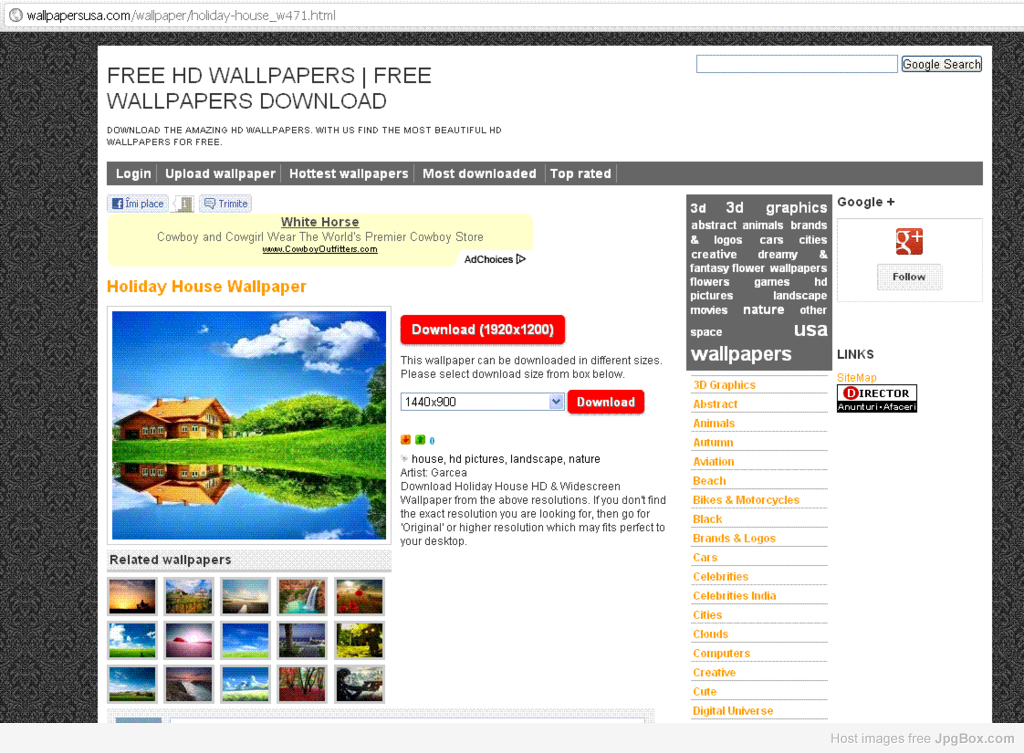1024x753 pixels.
Task: Go to 'Most downloaded' in navigation bar
Action: click(479, 174)
